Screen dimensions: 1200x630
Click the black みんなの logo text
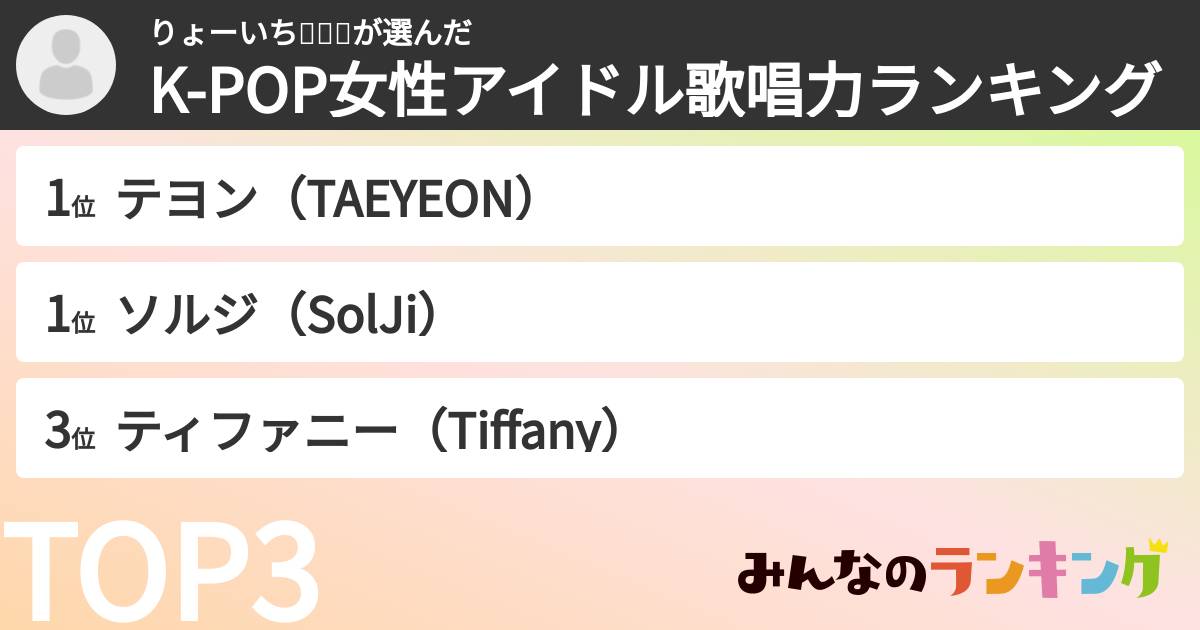[833, 573]
